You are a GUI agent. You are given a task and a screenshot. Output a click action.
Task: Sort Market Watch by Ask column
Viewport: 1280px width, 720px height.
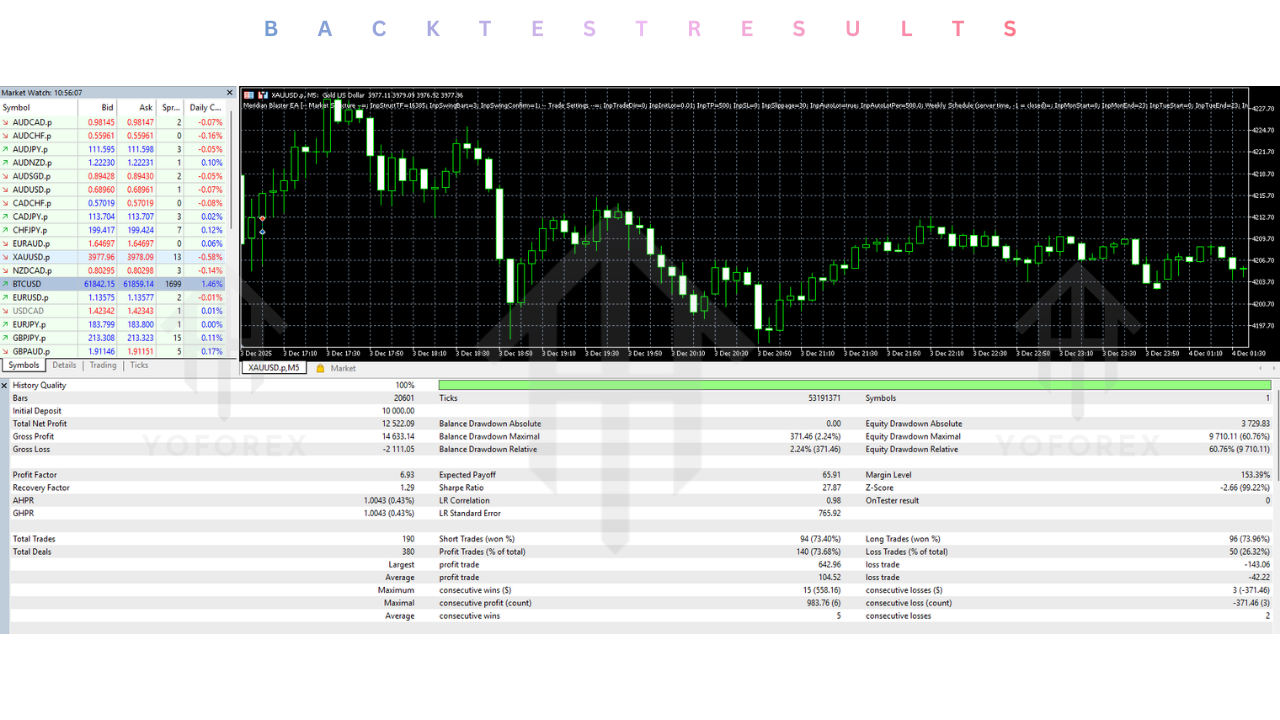coord(136,107)
